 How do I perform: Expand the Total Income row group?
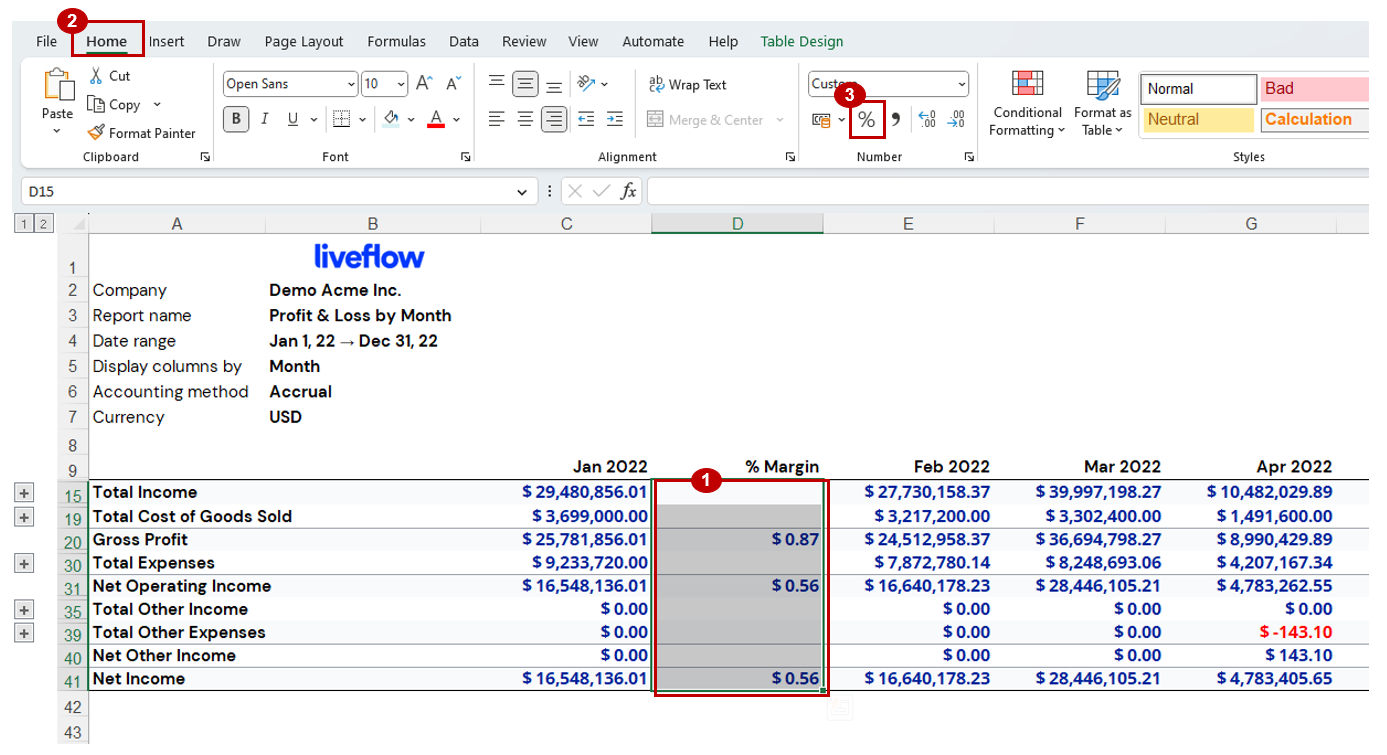[25, 493]
